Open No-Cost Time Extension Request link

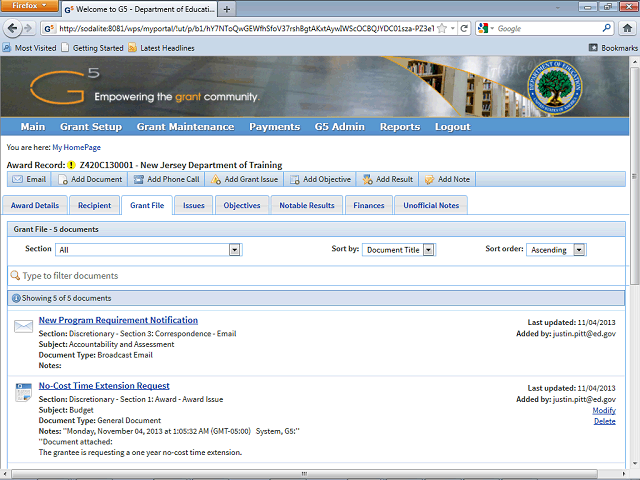pos(104,386)
